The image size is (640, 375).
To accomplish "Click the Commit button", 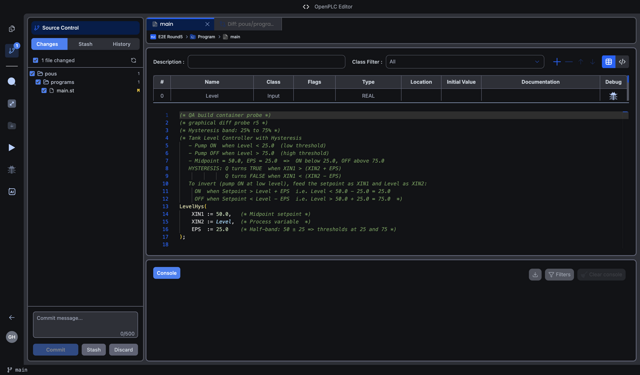I will pos(56,350).
